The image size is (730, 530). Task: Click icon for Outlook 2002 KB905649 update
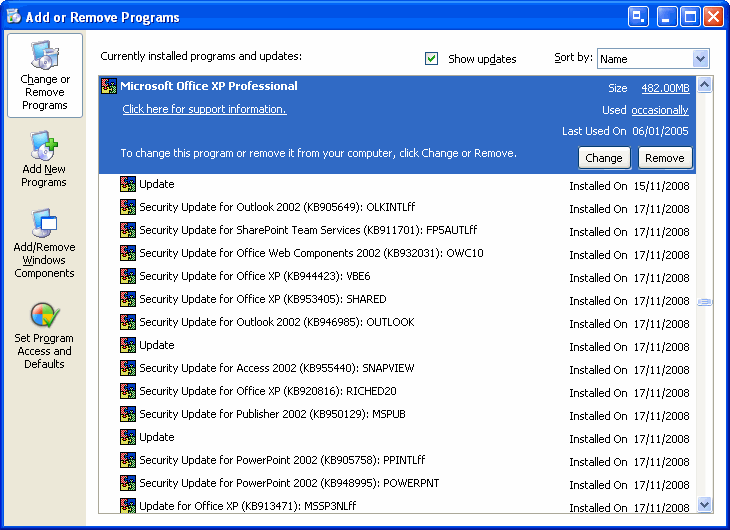point(128,207)
